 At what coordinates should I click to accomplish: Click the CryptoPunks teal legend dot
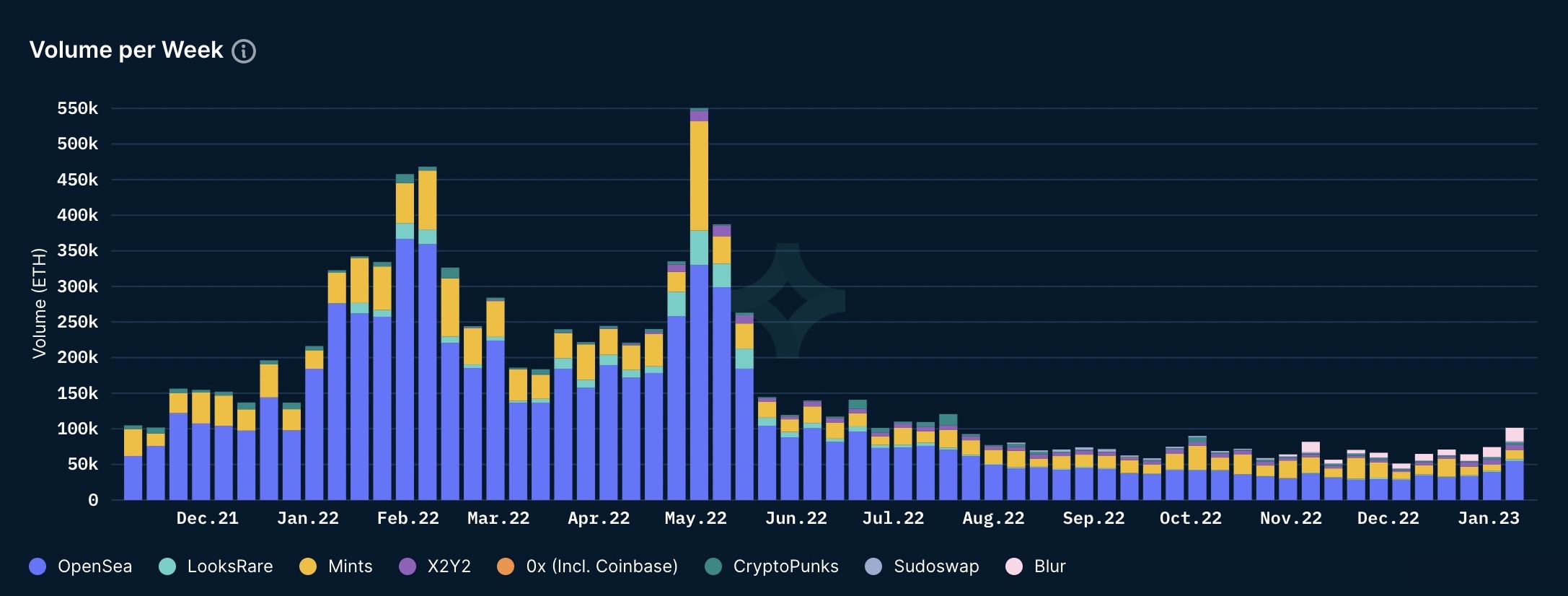(x=713, y=566)
